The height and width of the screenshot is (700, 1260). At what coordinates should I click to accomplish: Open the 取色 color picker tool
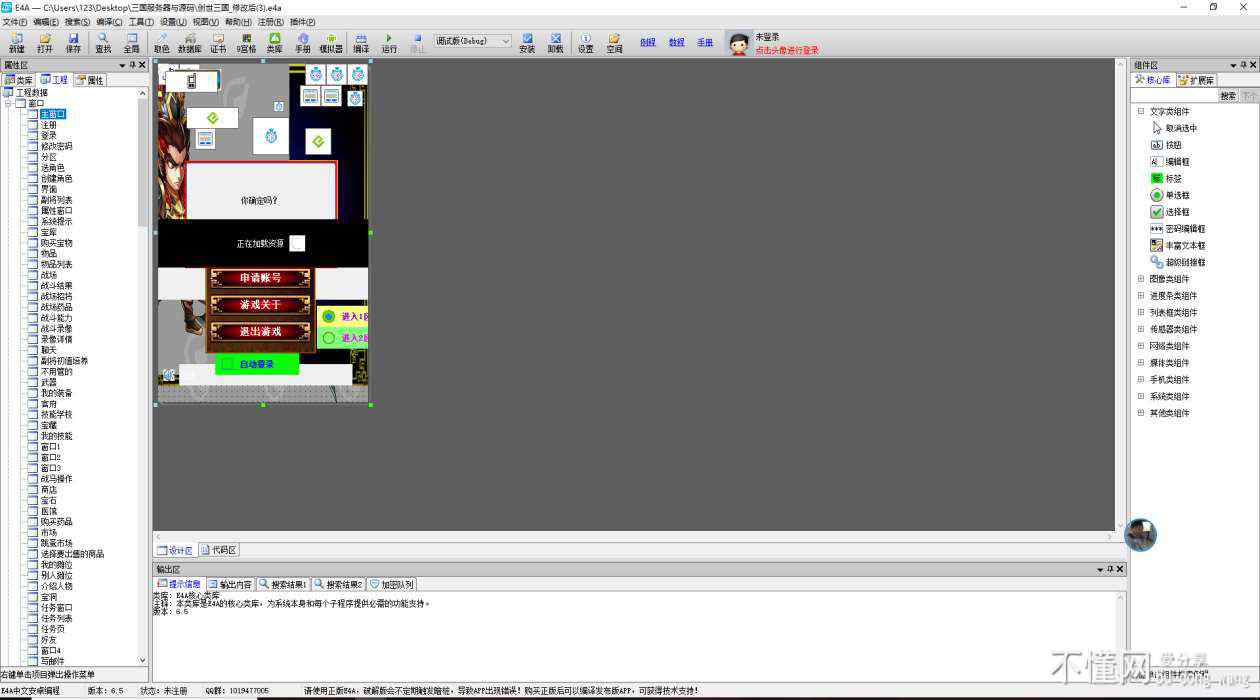161,43
